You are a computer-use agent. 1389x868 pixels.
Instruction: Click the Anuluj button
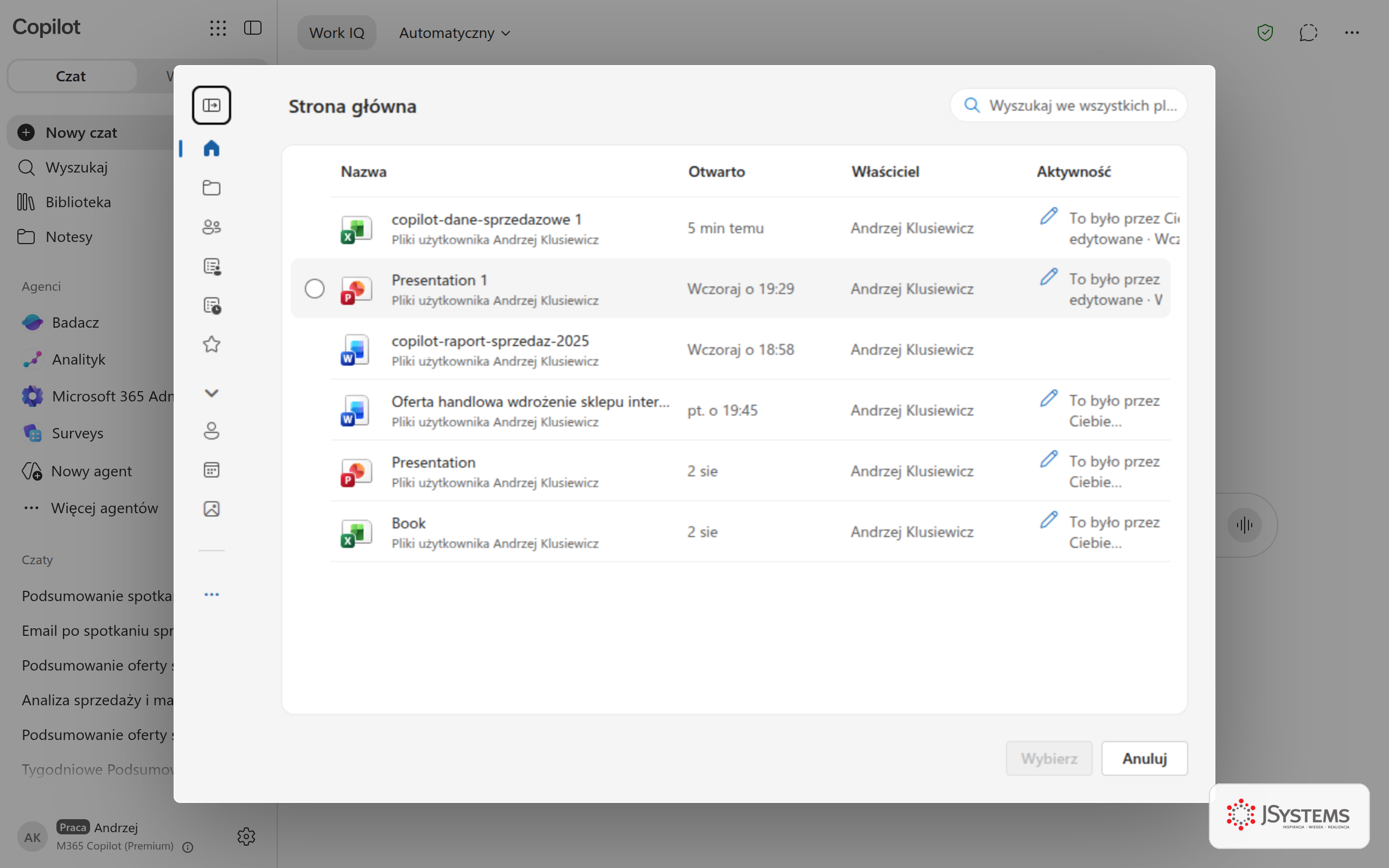tap(1144, 758)
